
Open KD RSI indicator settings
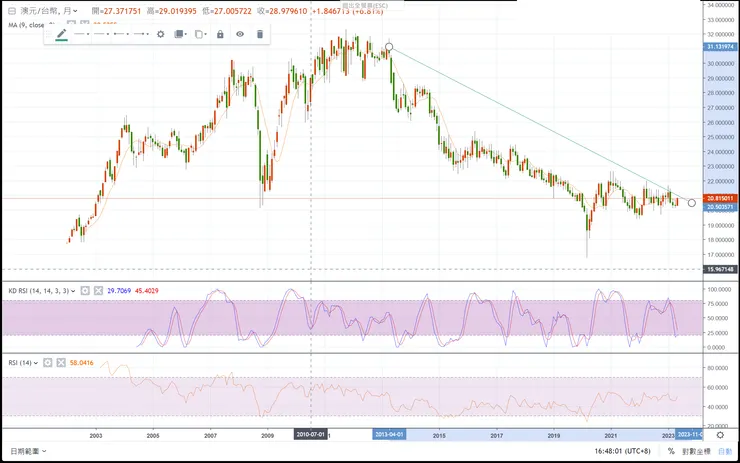(x=85, y=291)
